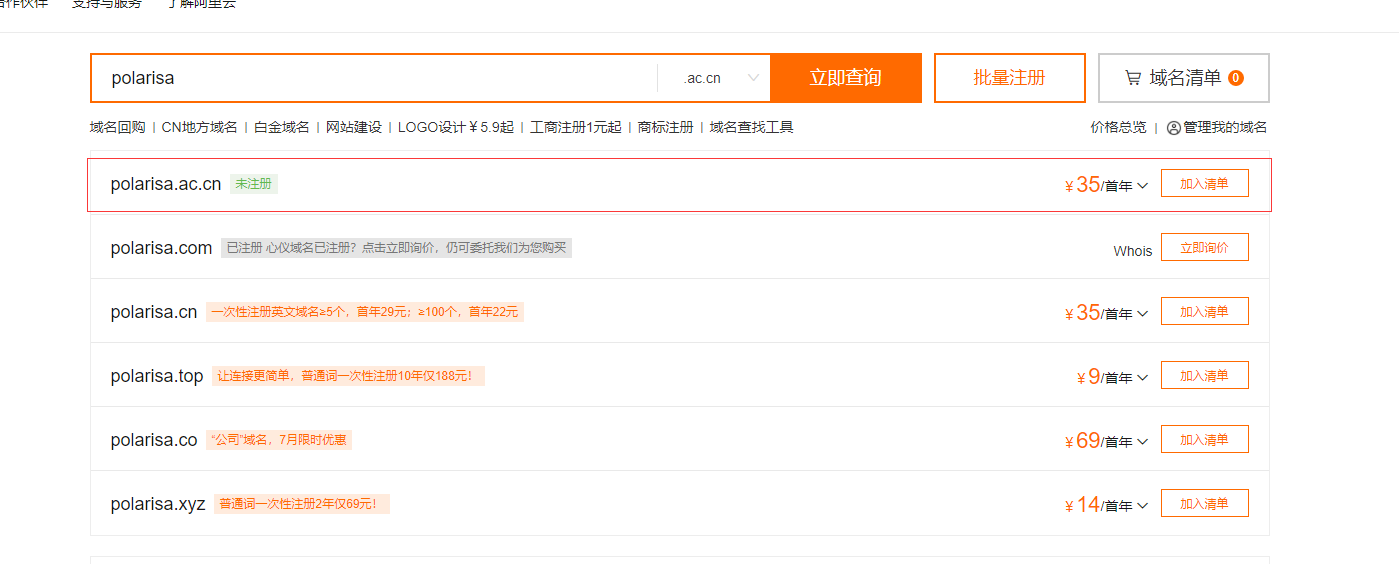Open the 域名清单 cart button
The width and height of the screenshot is (1399, 564).
point(1184,78)
